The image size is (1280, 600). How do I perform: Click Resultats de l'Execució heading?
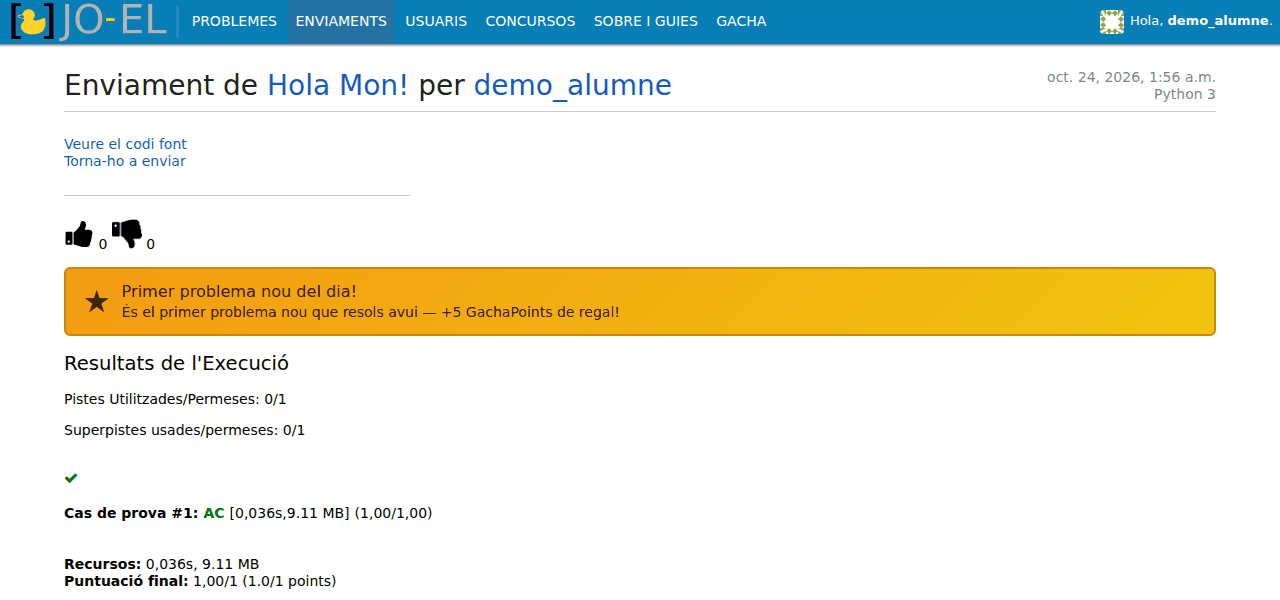click(176, 363)
